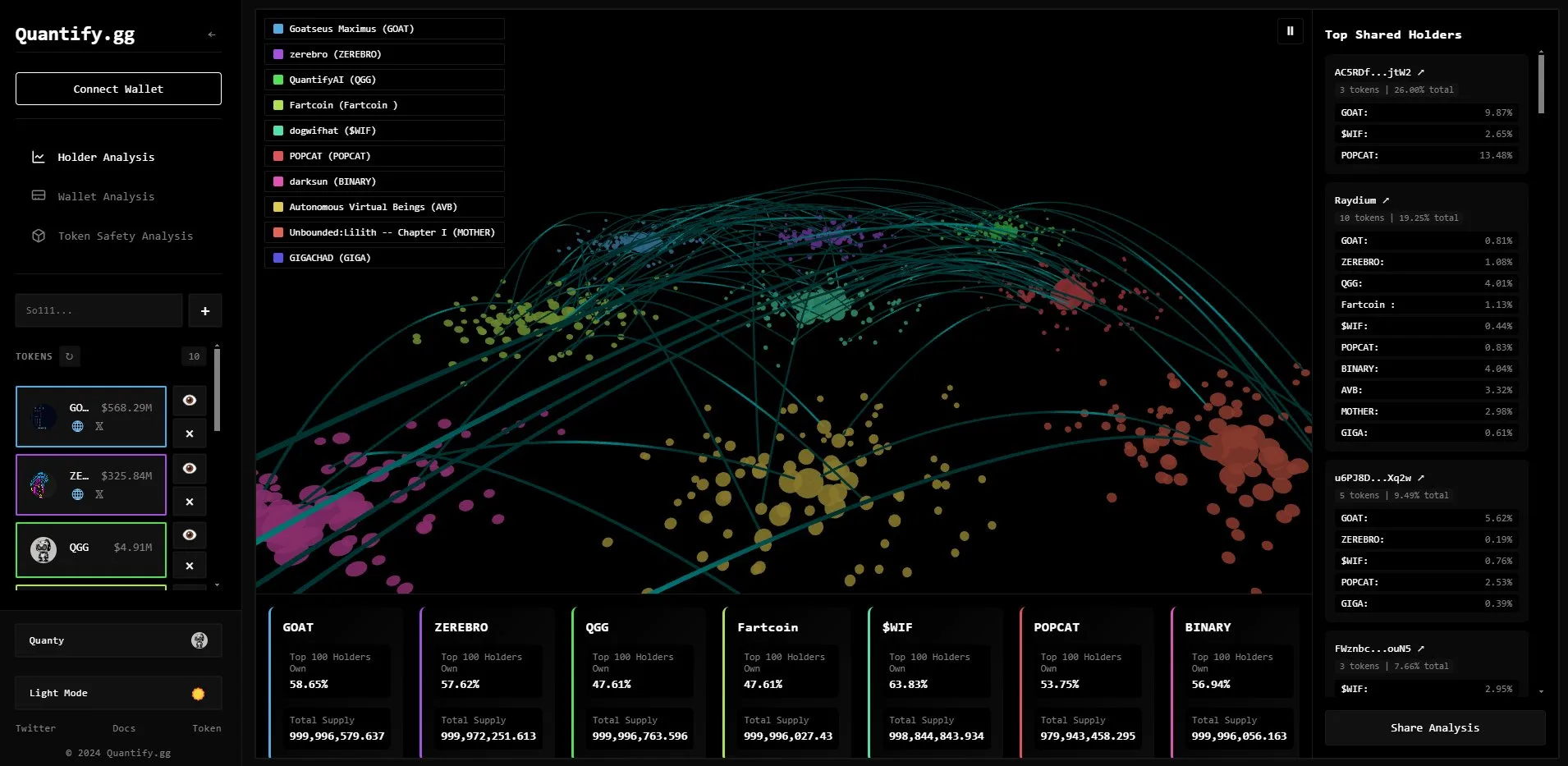1568x766 pixels.
Task: Go to Token Safety Analysis
Action: tap(125, 236)
